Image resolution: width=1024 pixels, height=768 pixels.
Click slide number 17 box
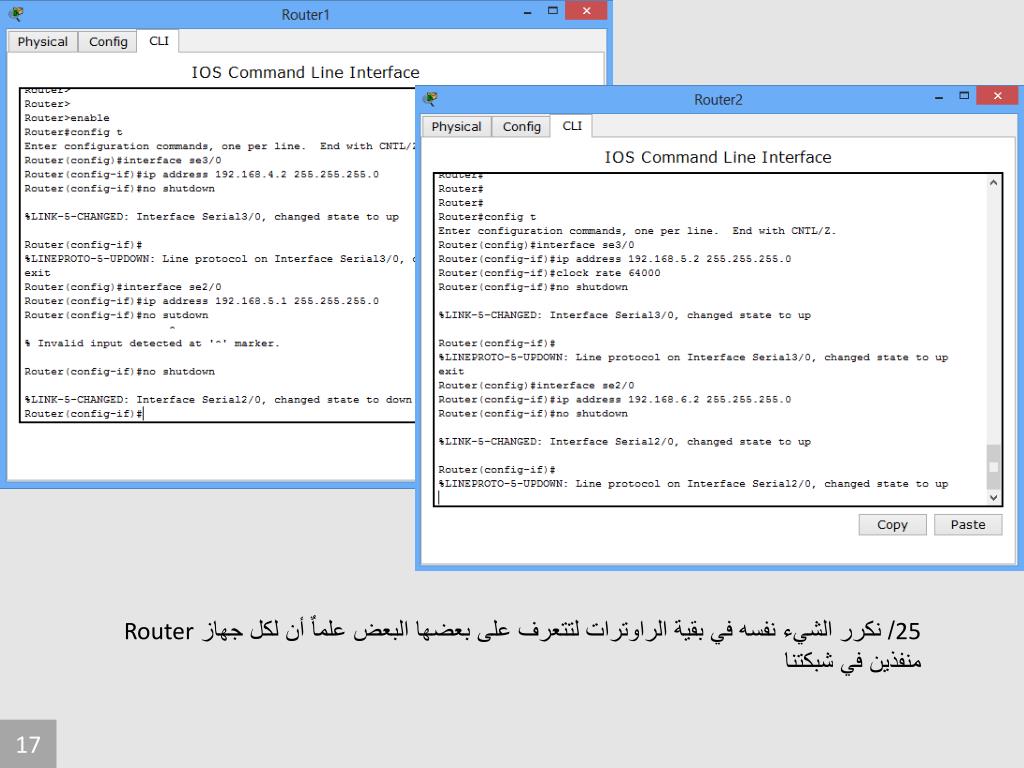click(28, 744)
